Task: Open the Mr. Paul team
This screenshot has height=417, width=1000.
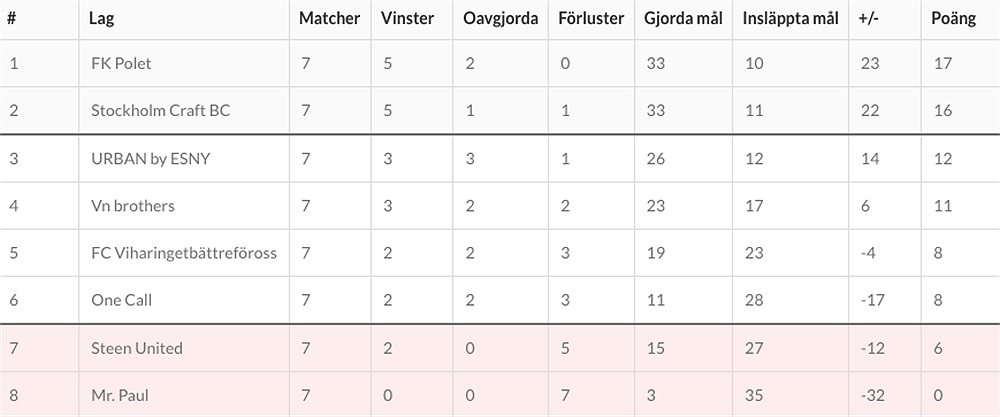Action: [121, 395]
